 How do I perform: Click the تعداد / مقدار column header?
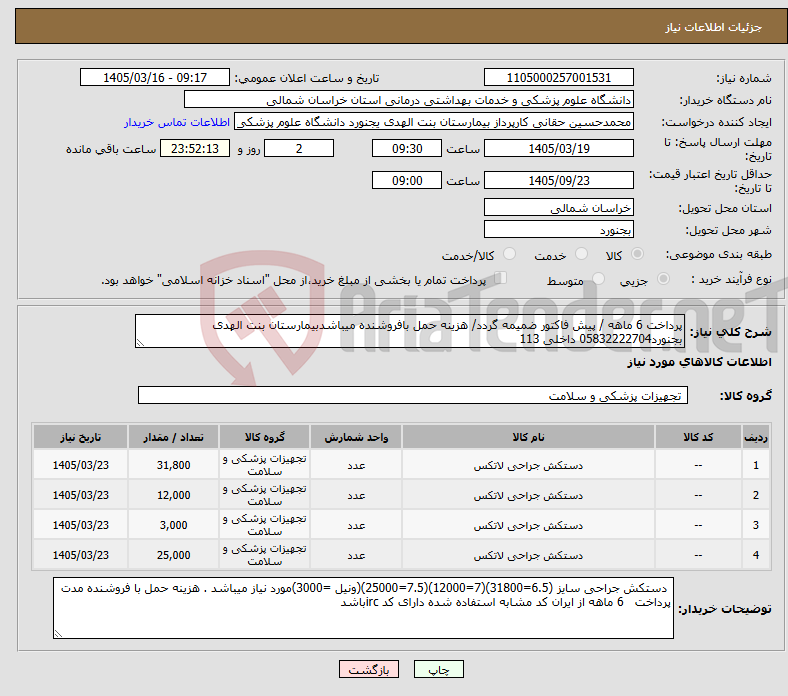point(173,437)
